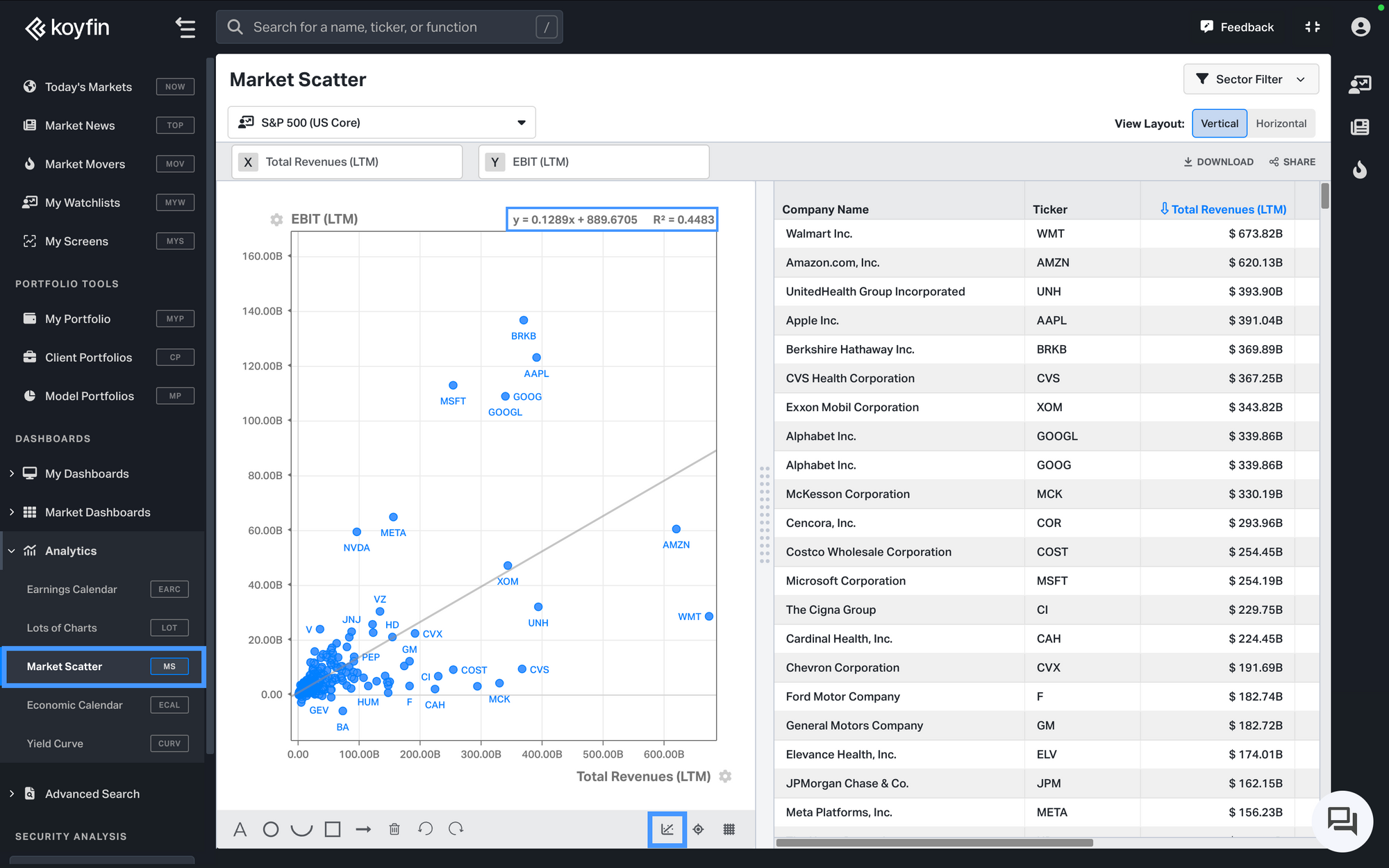Open user account profile icon
This screenshot has height=868, width=1389.
tap(1361, 27)
